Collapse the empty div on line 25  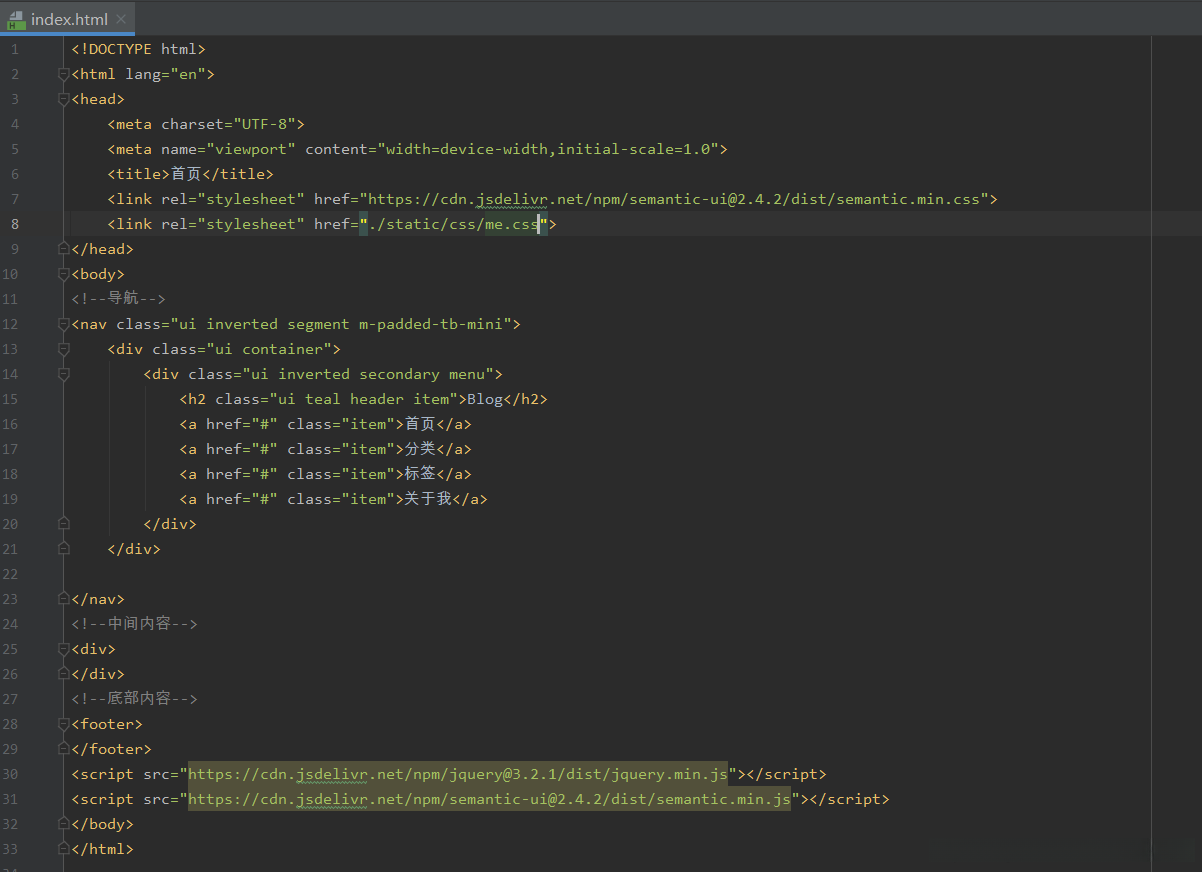64,649
